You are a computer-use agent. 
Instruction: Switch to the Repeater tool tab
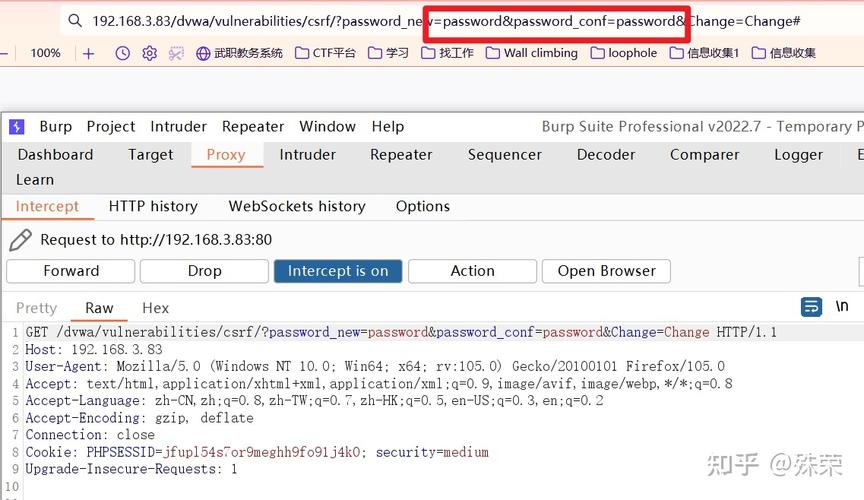coord(401,155)
